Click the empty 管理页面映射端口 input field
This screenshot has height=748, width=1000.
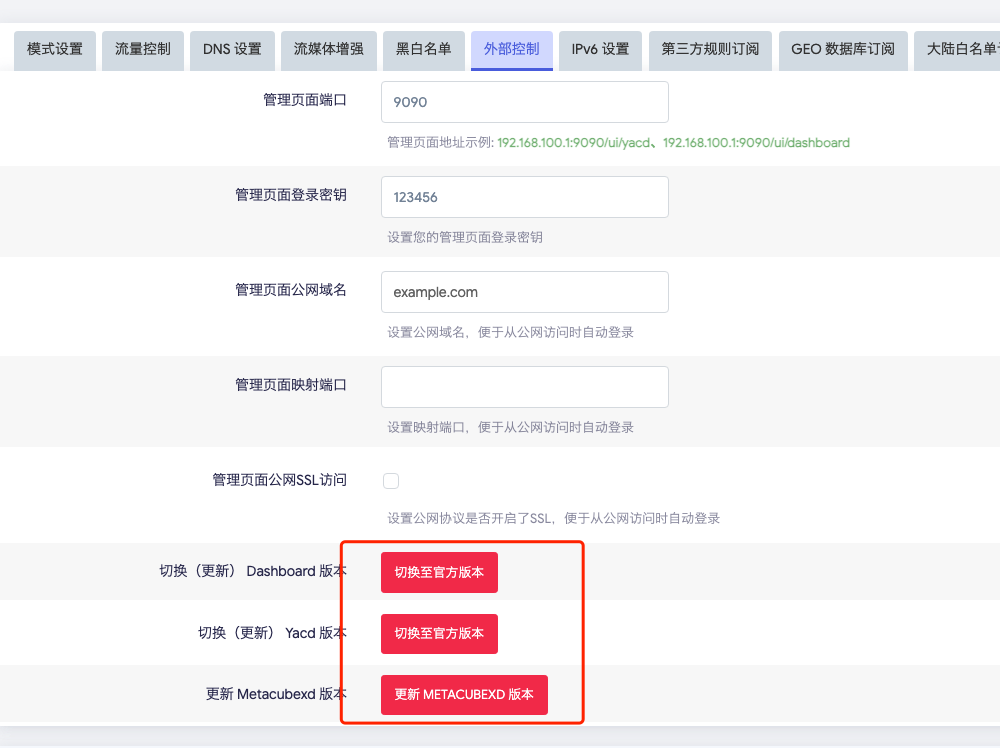524,387
